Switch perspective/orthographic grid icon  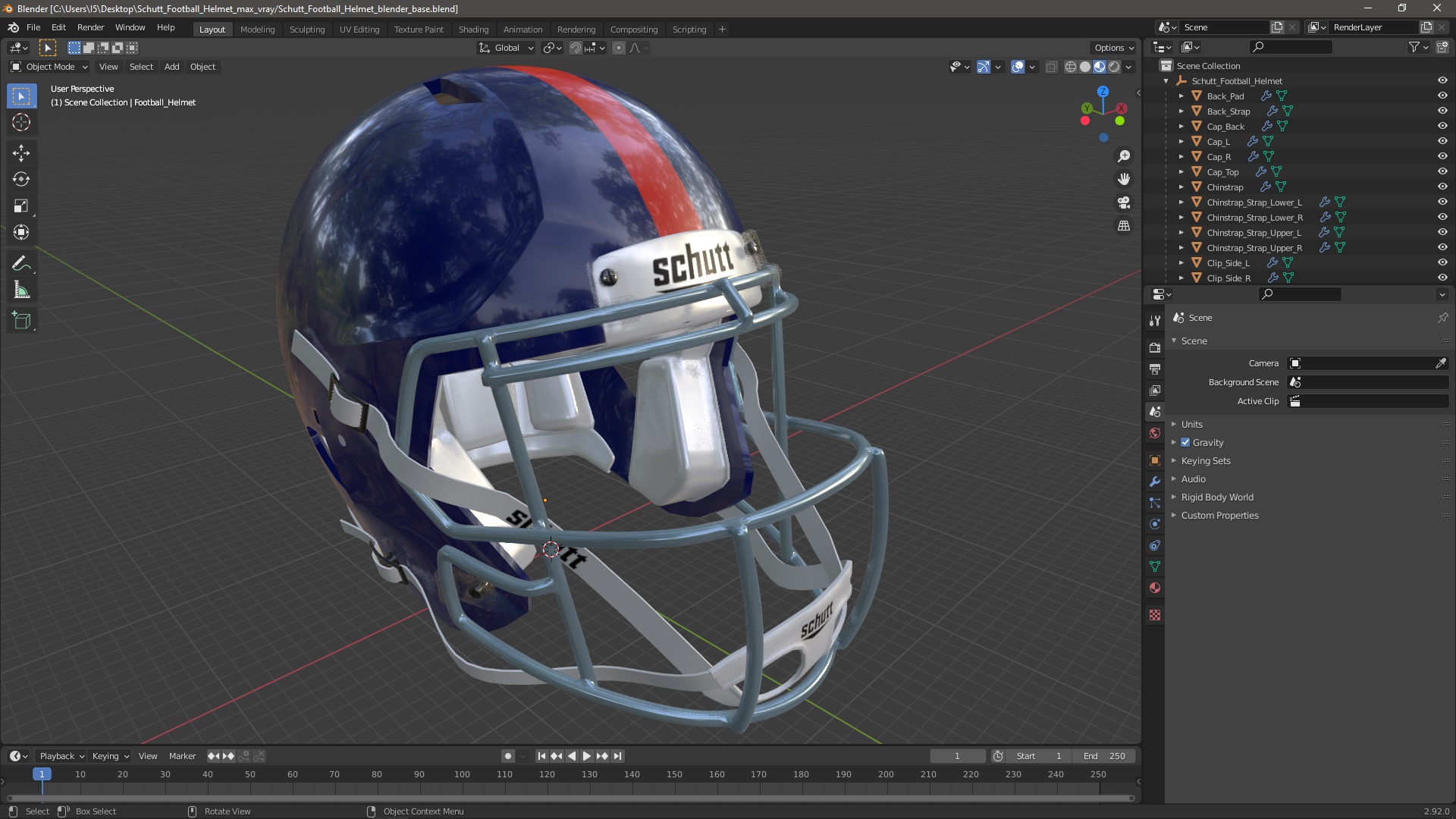click(x=1124, y=226)
